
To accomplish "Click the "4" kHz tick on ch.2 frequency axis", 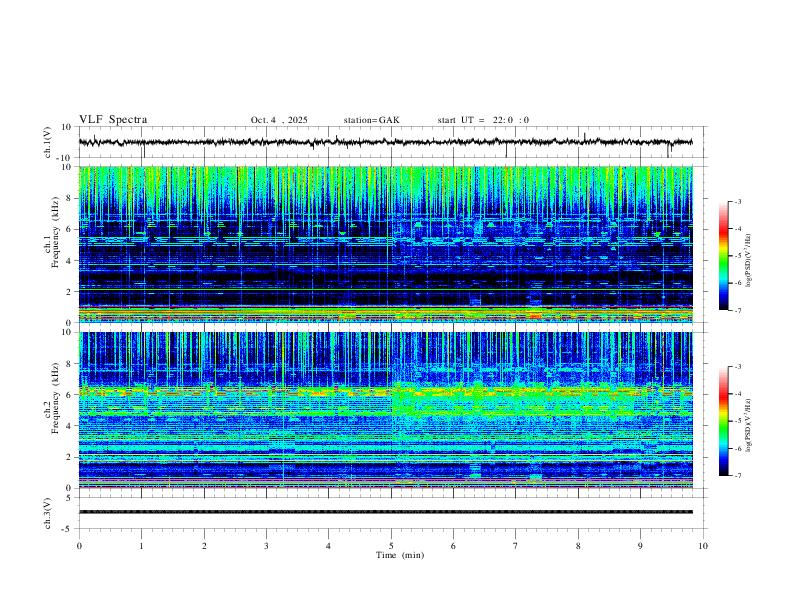I will tap(69, 426).
